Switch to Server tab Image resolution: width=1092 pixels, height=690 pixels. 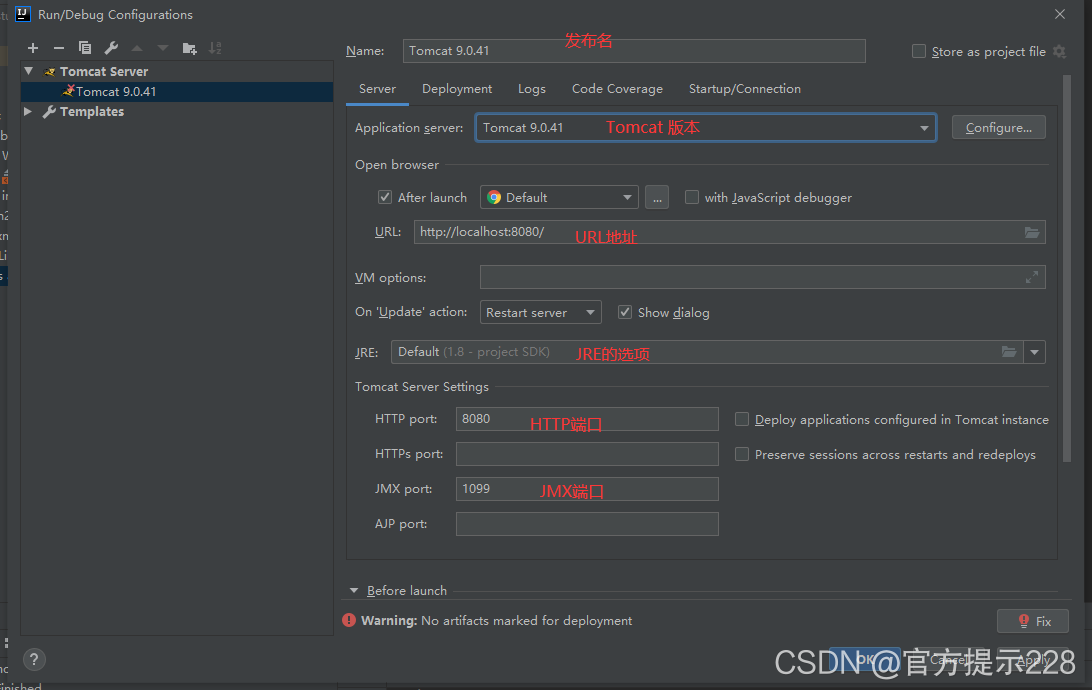click(x=377, y=89)
